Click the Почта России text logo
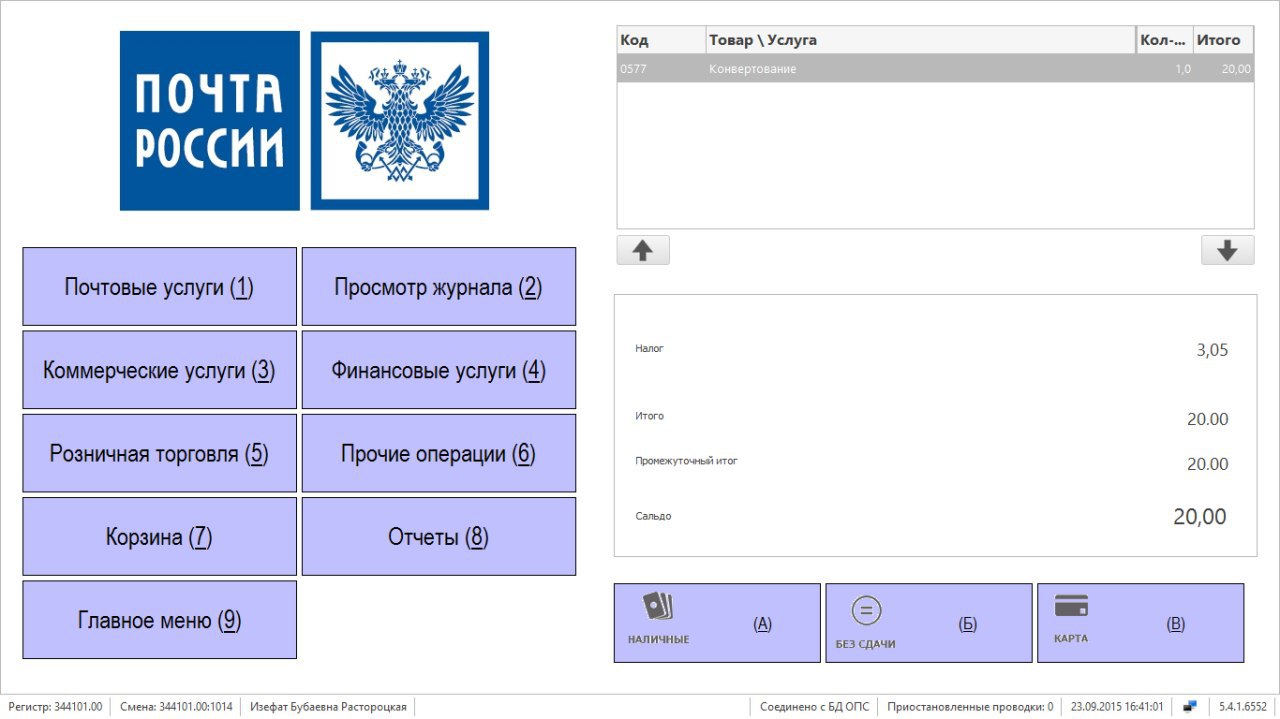1280x719 pixels. 210,121
